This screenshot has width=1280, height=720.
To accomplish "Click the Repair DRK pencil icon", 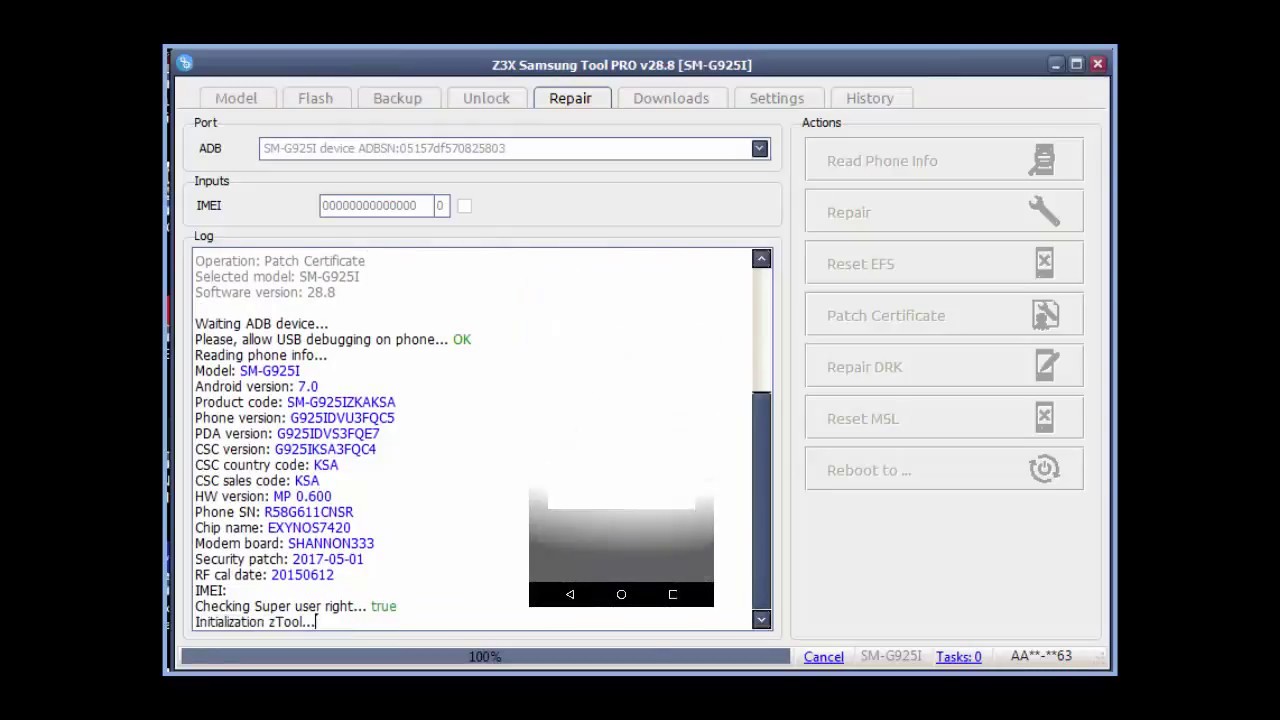I will [x=1046, y=366].
